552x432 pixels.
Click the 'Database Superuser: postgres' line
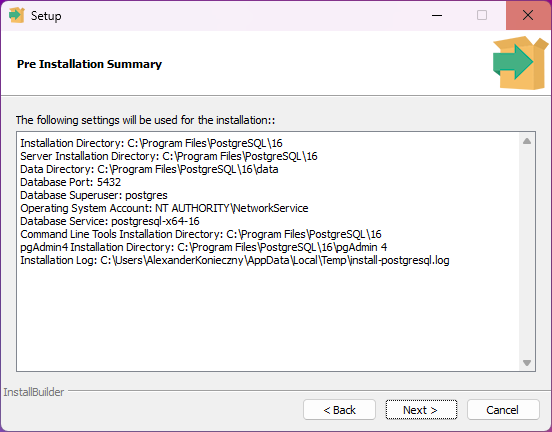coord(94,195)
